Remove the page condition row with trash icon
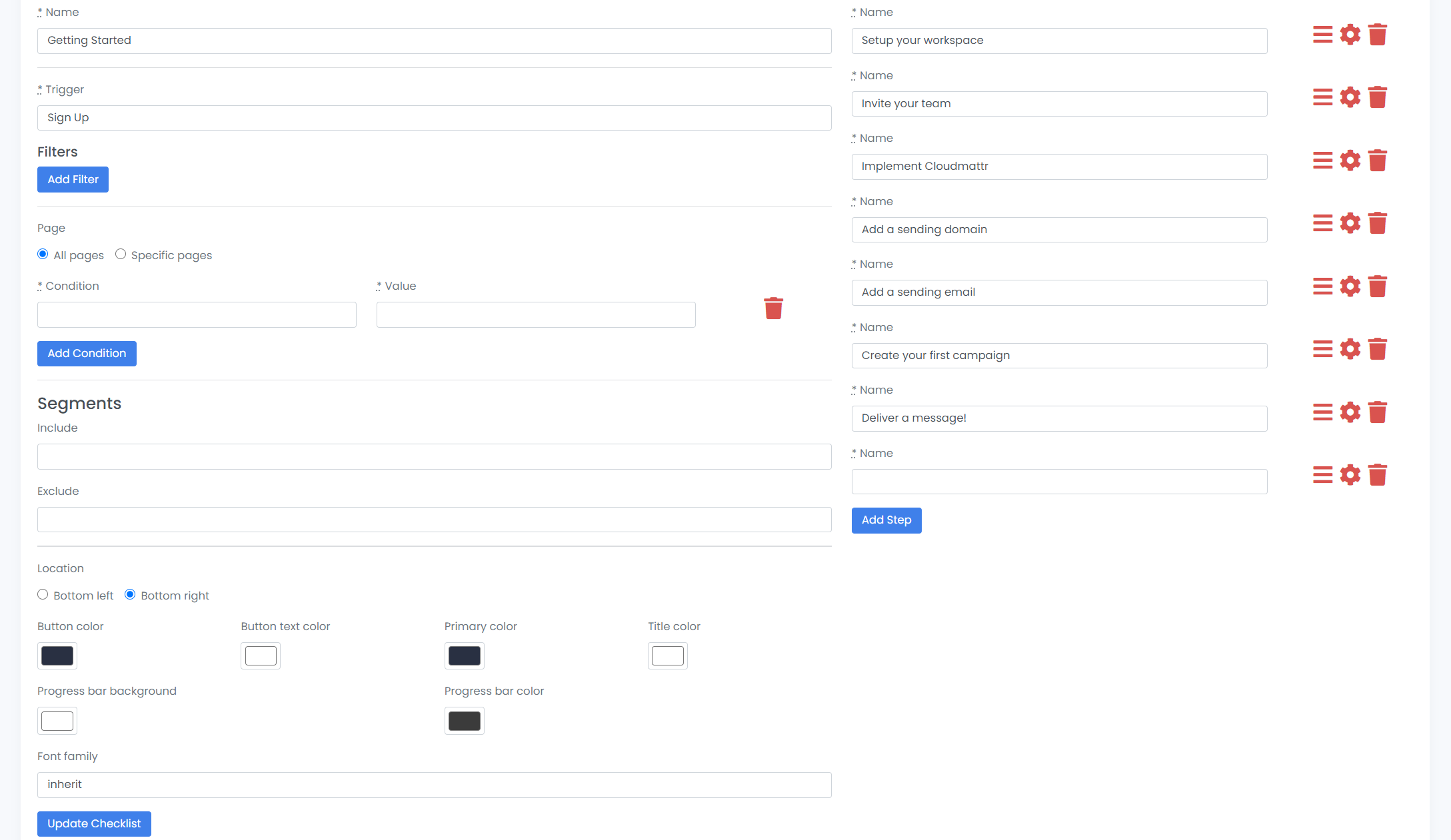 pyautogui.click(x=773, y=308)
